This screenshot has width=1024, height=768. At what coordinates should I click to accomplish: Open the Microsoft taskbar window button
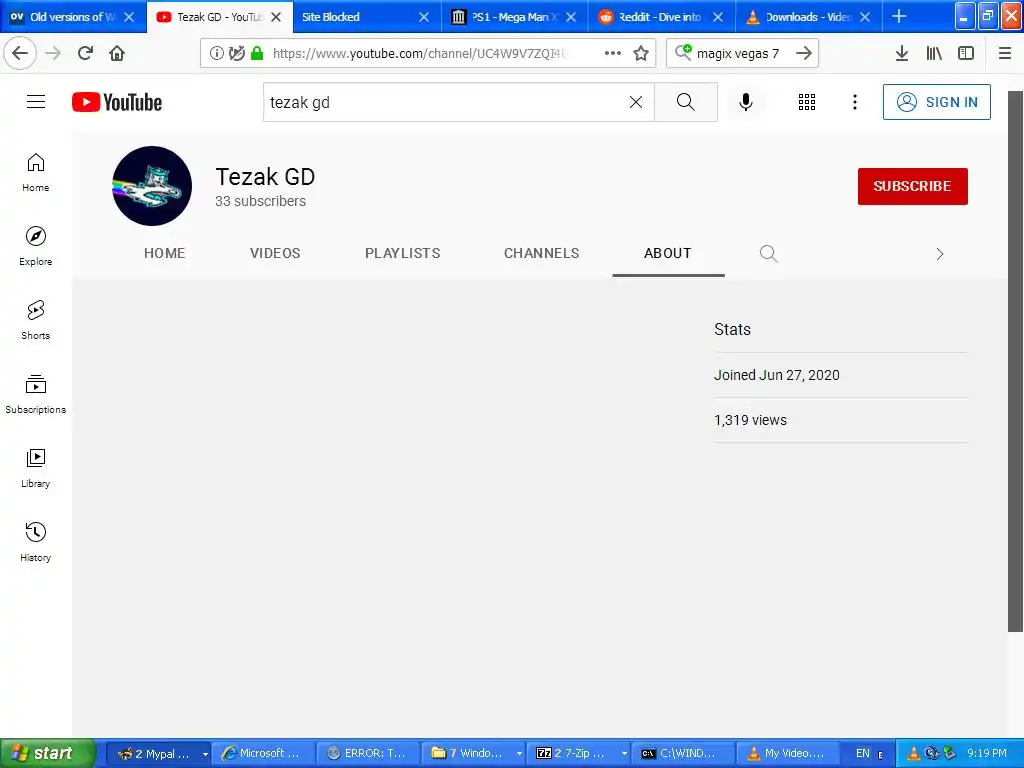tap(264, 754)
